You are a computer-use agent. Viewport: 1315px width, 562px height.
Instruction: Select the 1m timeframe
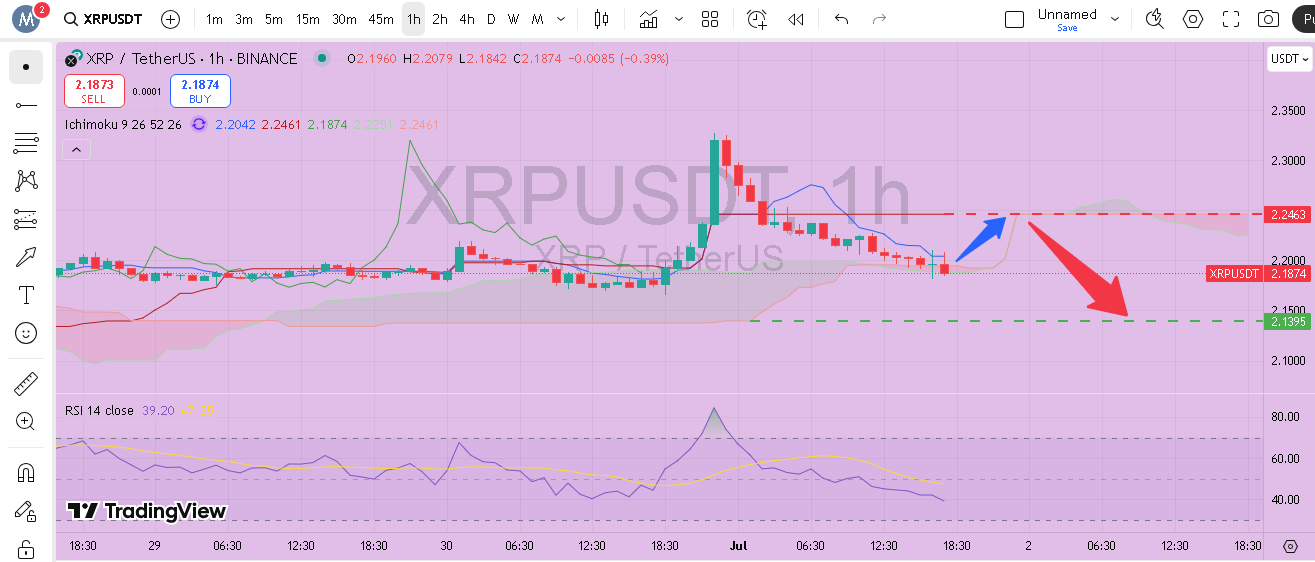[x=214, y=19]
